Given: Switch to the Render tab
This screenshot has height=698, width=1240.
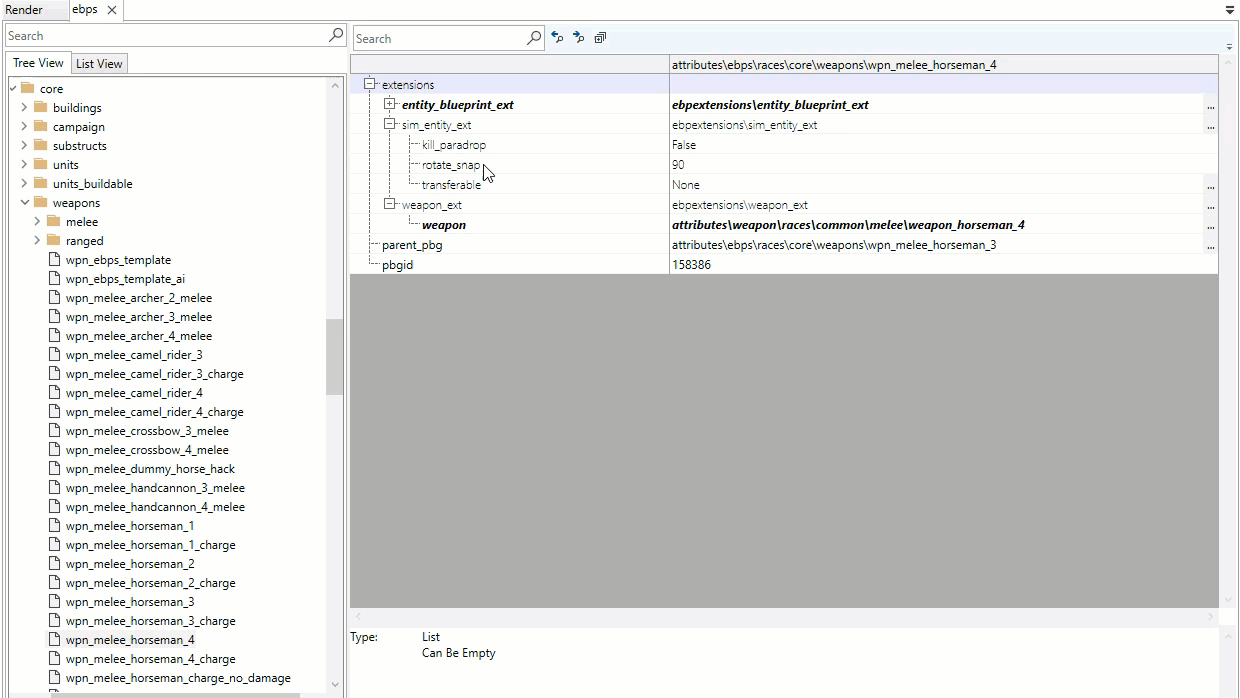Looking at the screenshot, I should point(24,10).
